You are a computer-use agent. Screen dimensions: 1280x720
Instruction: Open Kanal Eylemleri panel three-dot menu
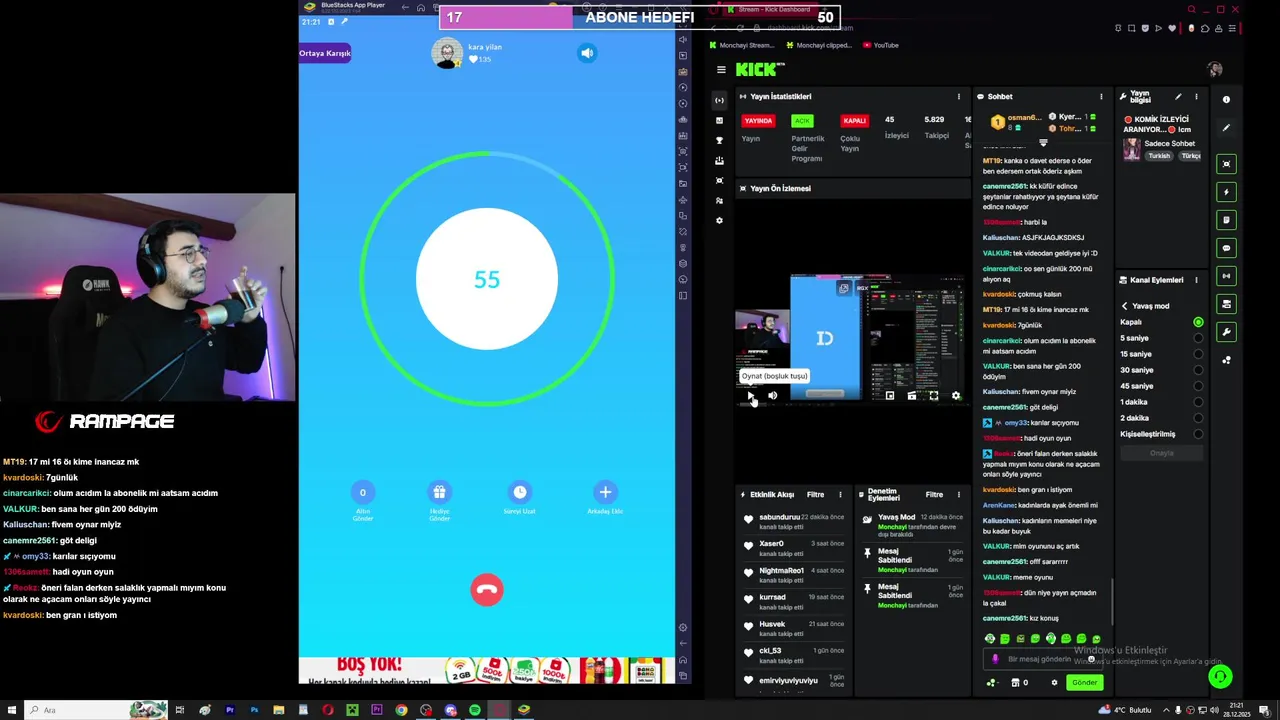coord(1196,280)
